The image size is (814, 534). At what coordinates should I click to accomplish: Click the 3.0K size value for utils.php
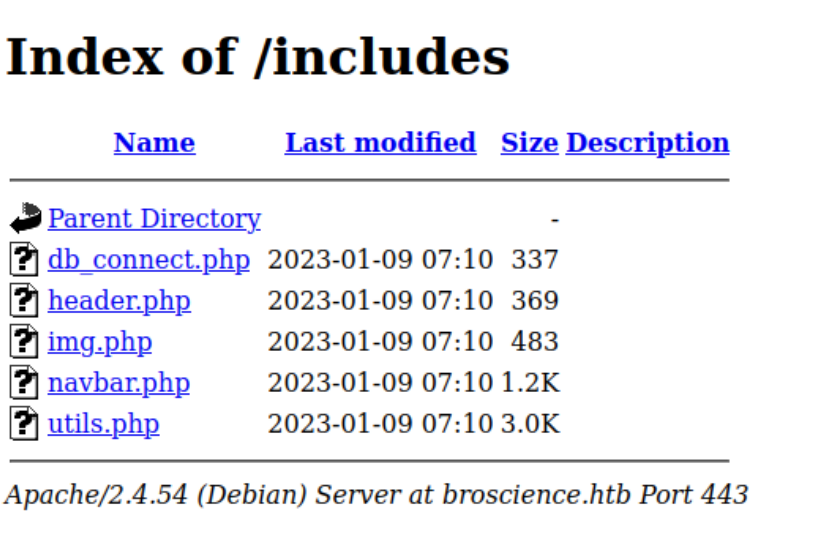click(x=530, y=424)
